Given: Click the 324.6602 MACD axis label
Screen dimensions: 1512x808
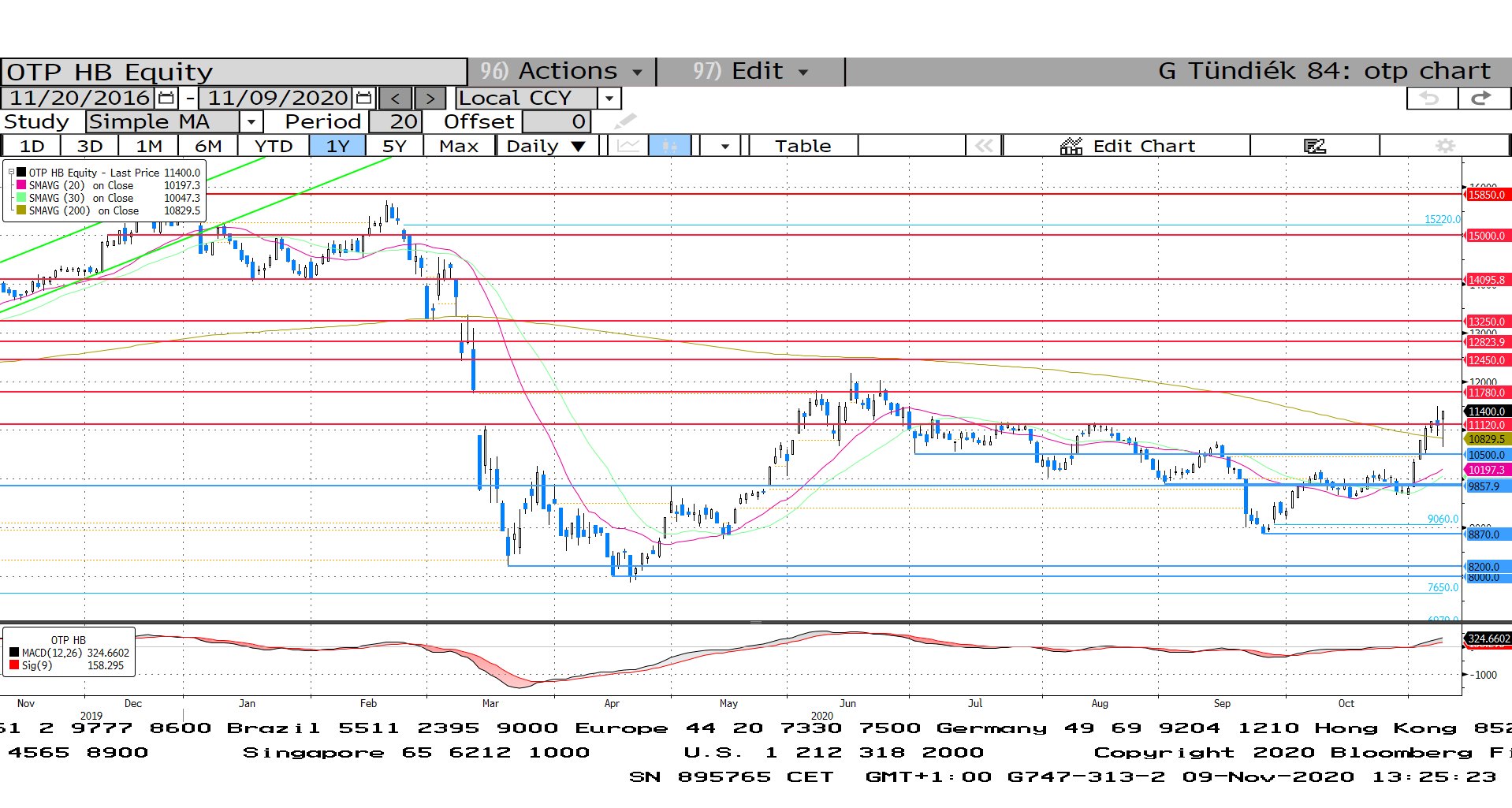Looking at the screenshot, I should click(x=1488, y=639).
